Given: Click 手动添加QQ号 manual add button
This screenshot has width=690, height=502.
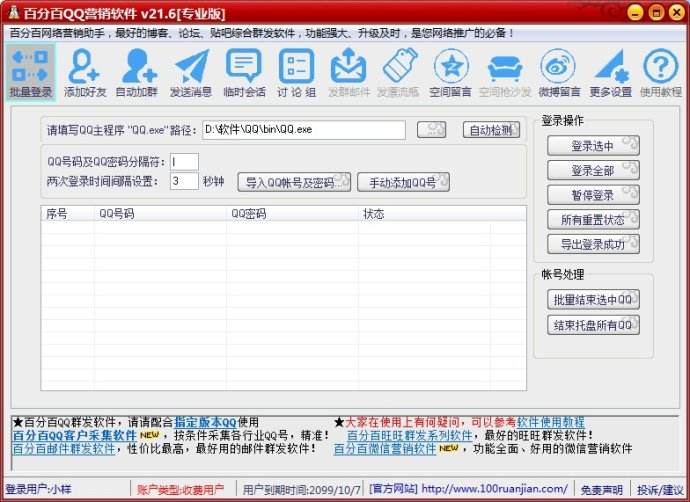Looking at the screenshot, I should tap(404, 182).
